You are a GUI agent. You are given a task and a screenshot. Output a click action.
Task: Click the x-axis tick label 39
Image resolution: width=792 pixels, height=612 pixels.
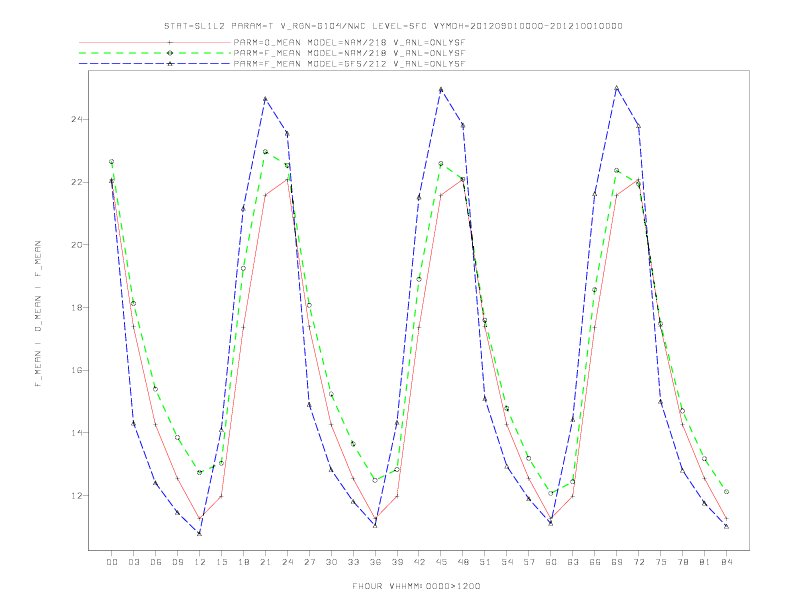(x=397, y=562)
